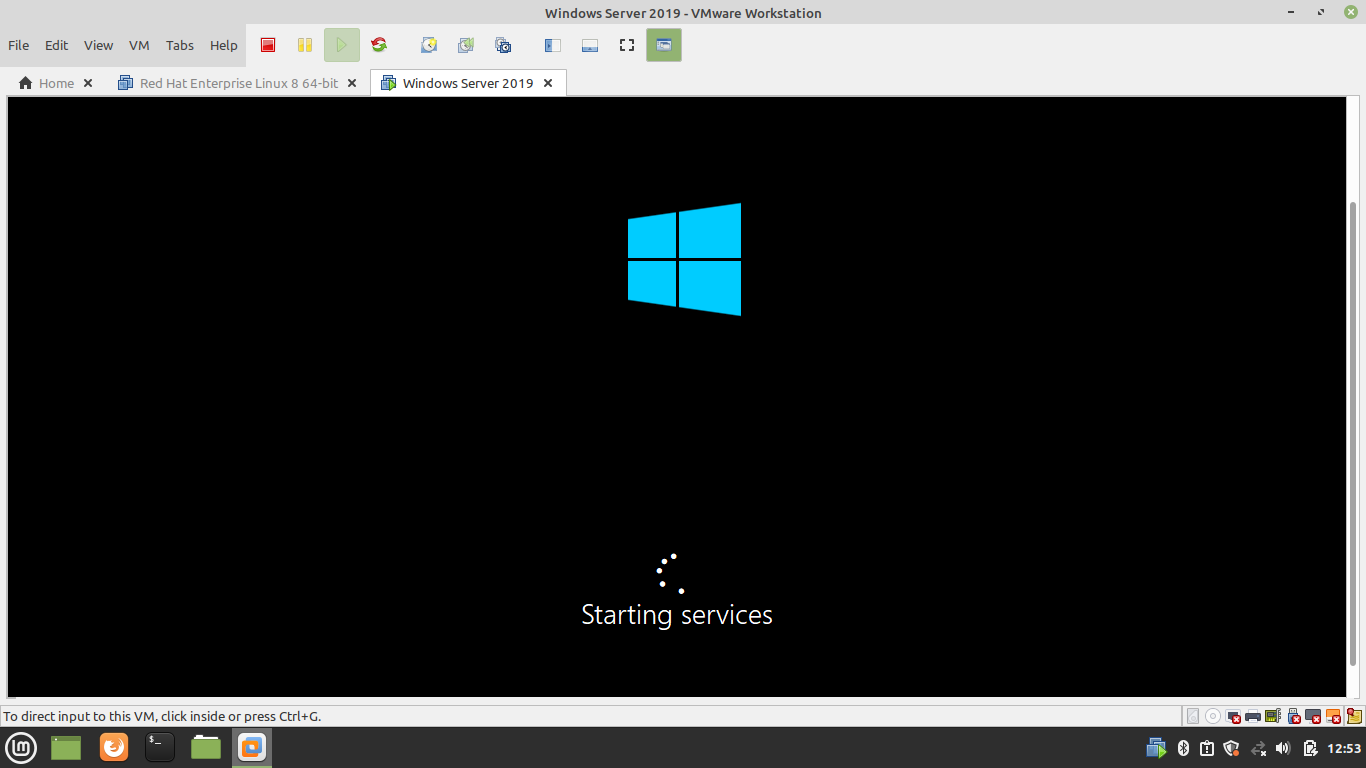Open the Tabs menu
This screenshot has width=1366, height=768.
point(180,45)
